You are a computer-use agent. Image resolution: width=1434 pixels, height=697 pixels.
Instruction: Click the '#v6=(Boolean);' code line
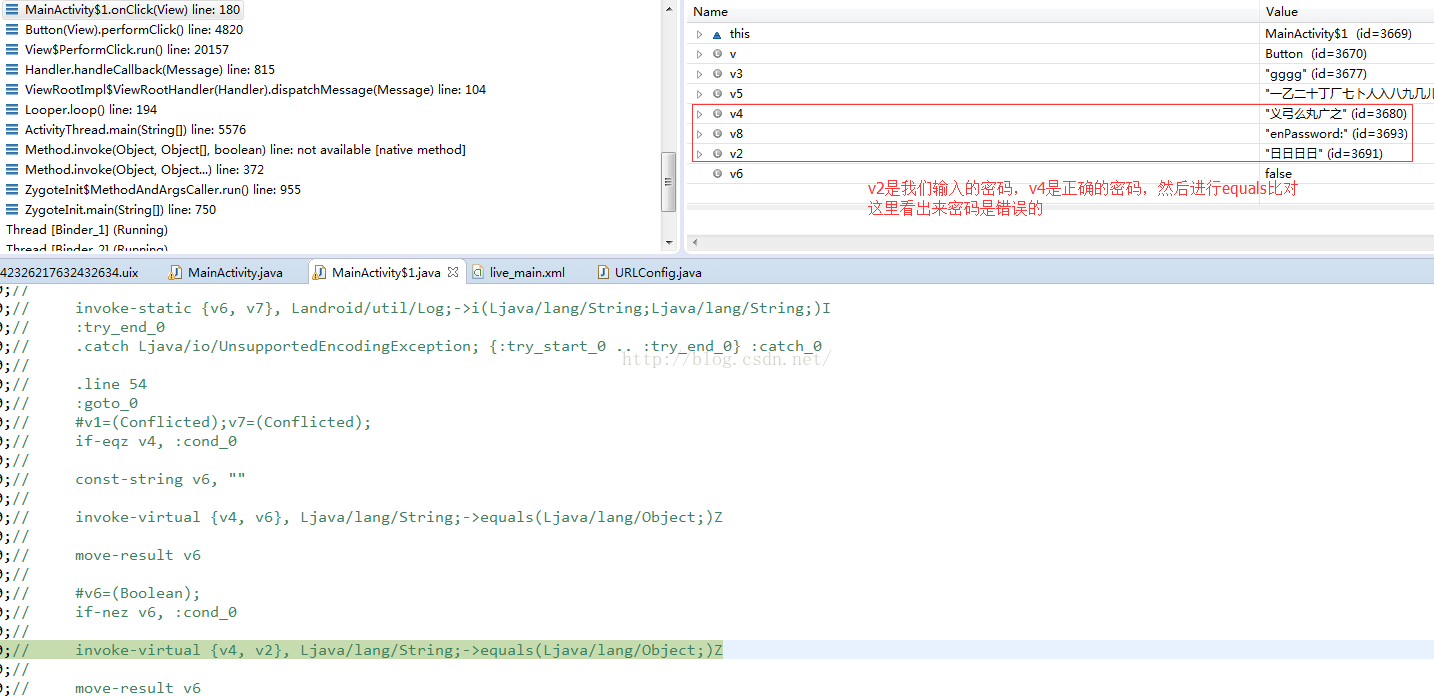pyautogui.click(x=138, y=593)
